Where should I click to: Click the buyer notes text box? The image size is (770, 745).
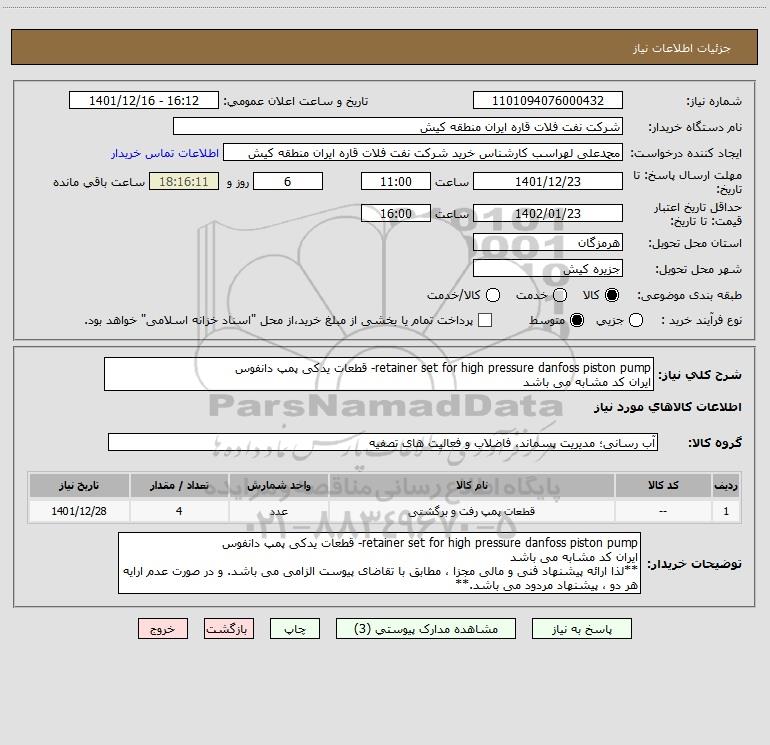(x=379, y=563)
